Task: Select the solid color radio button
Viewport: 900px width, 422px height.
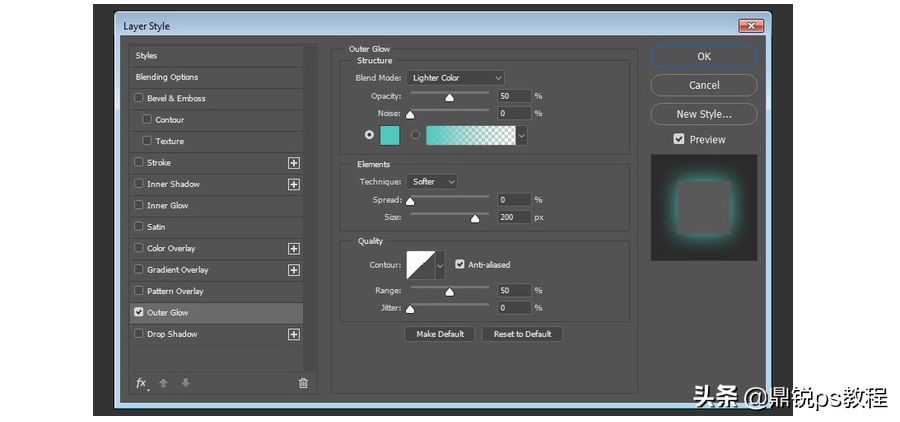Action: pyautogui.click(x=369, y=135)
